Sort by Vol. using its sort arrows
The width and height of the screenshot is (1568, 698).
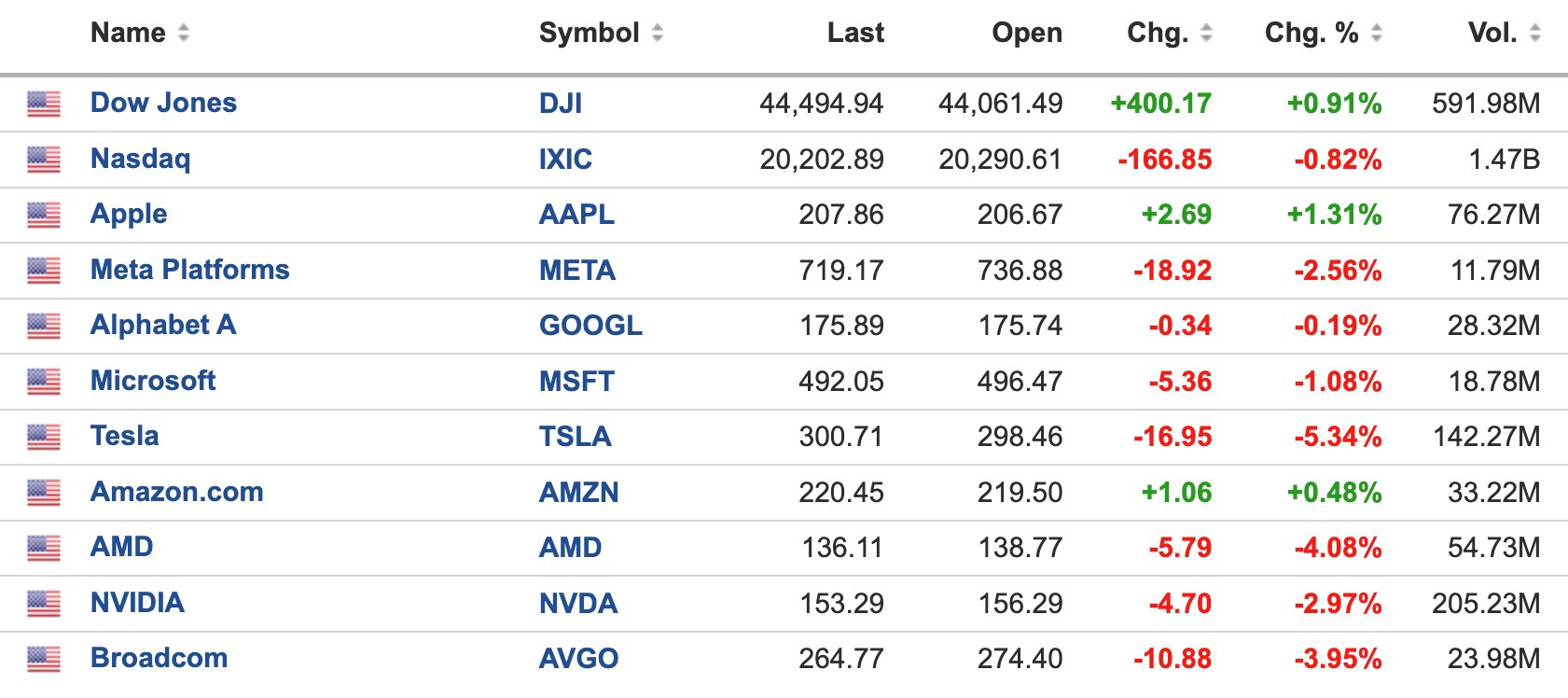[x=1535, y=34]
